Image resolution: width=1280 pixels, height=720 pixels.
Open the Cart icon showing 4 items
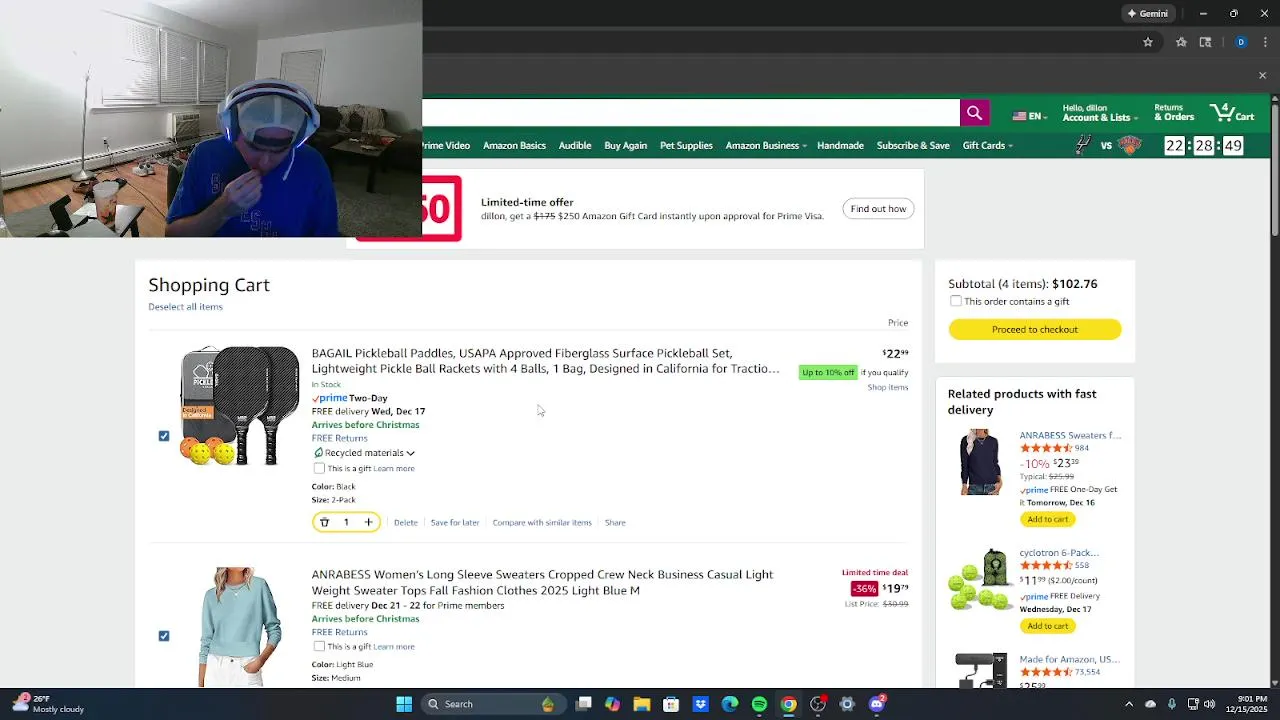(1232, 112)
